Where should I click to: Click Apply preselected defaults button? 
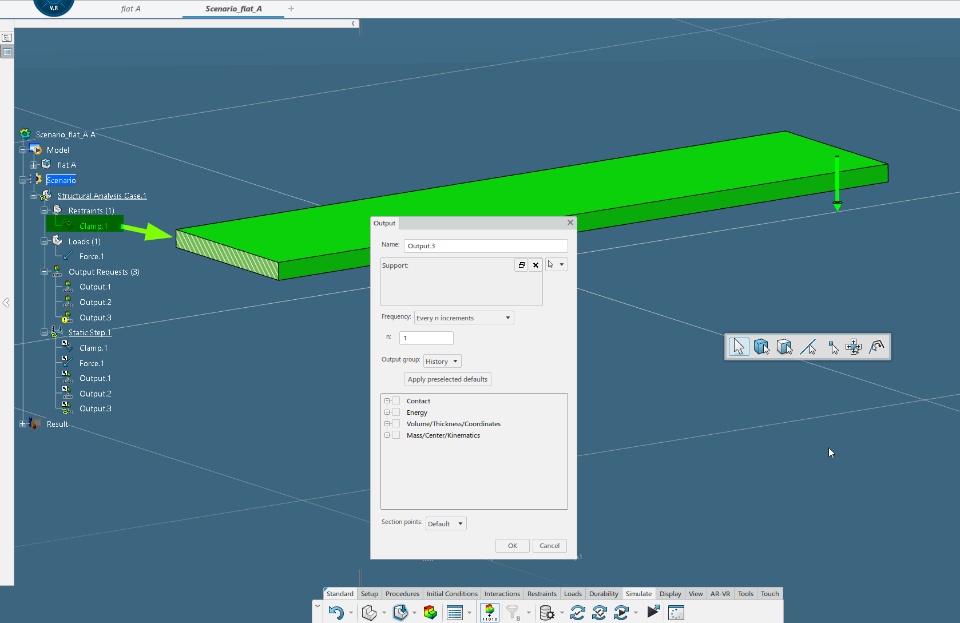448,379
